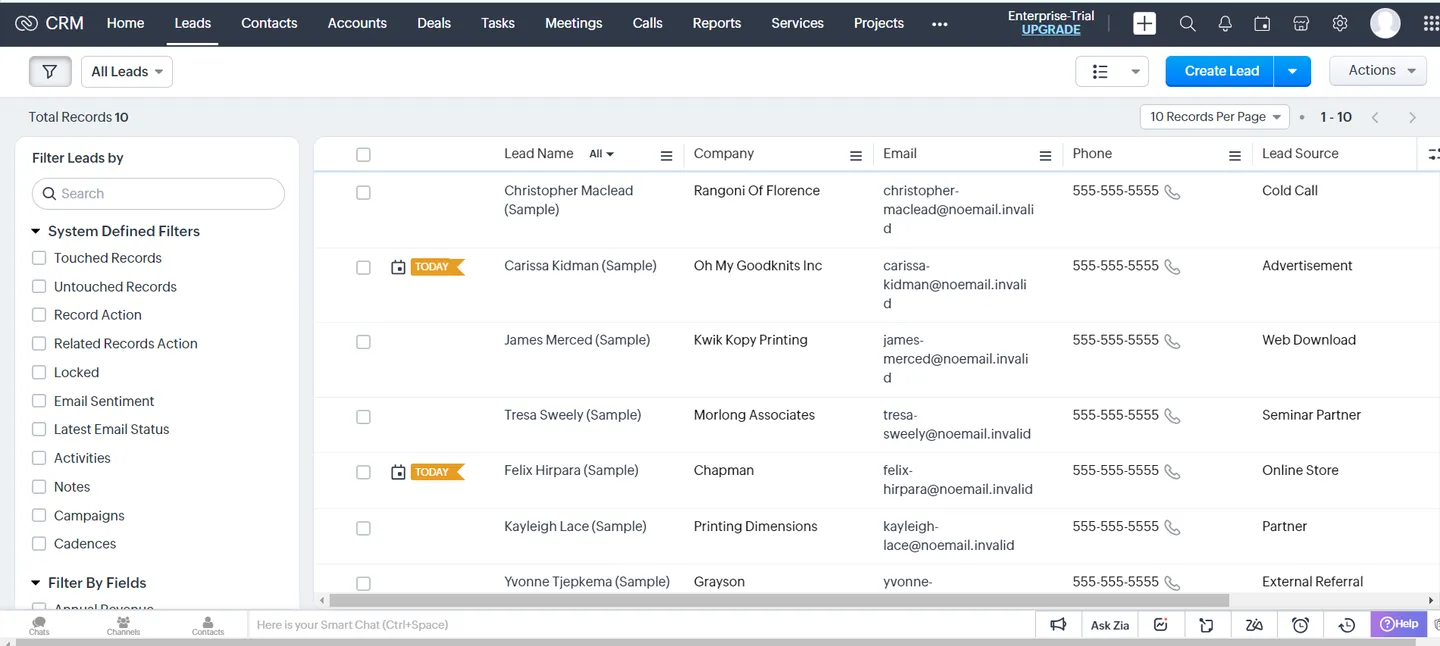Open the calendar icon in top bar
The height and width of the screenshot is (646, 1440).
[1262, 23]
